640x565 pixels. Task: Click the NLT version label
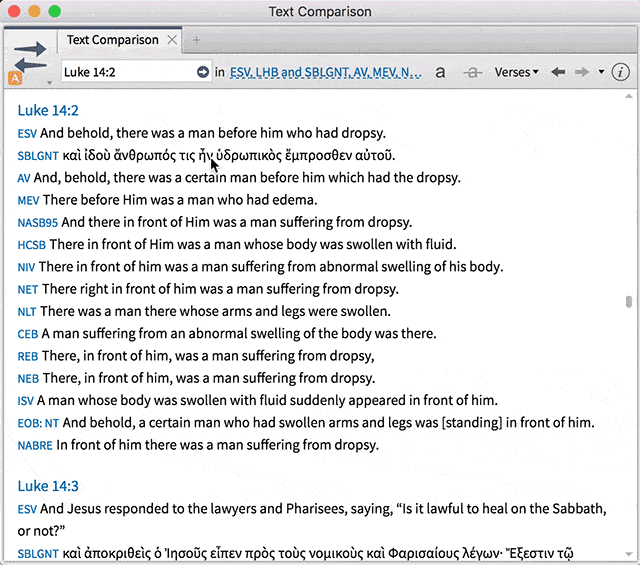pos(27,312)
